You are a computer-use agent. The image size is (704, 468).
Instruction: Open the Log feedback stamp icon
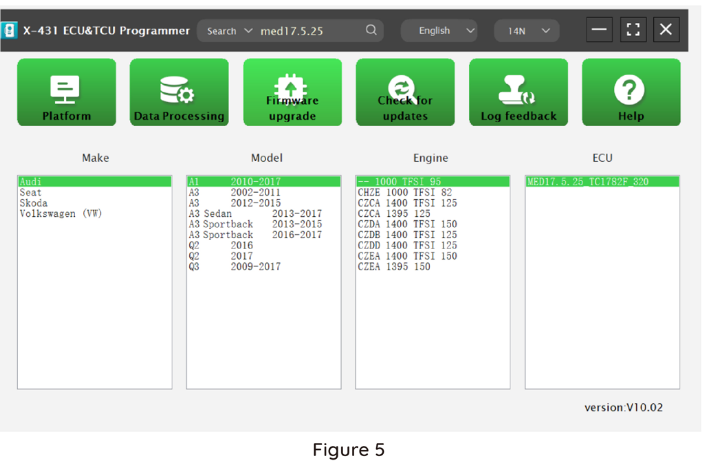(518, 92)
